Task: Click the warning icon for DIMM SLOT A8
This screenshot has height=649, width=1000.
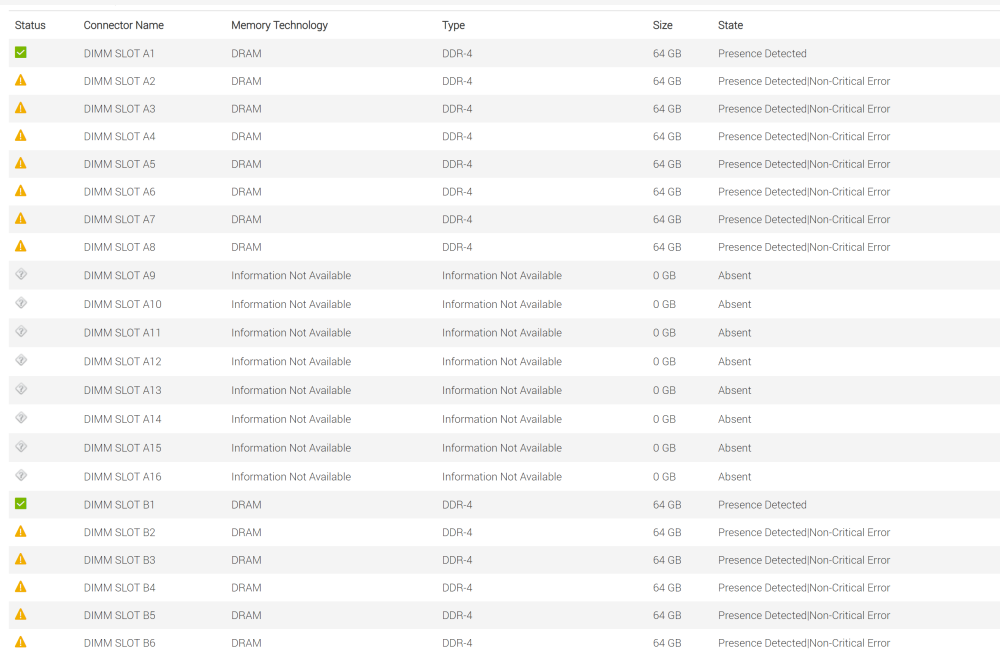Action: pyautogui.click(x=20, y=246)
